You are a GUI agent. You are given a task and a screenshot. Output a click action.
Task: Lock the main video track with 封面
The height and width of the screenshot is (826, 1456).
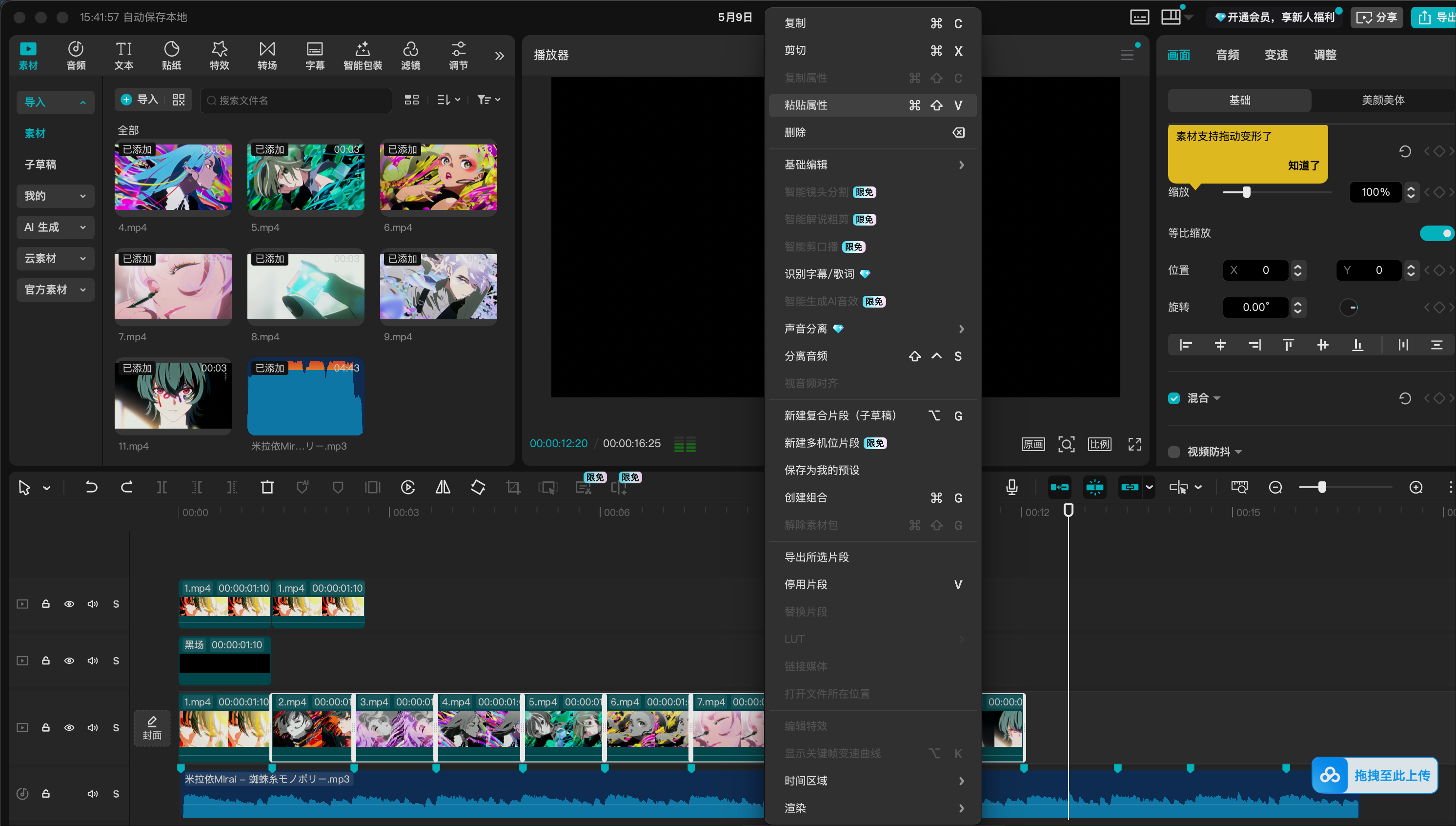click(46, 727)
